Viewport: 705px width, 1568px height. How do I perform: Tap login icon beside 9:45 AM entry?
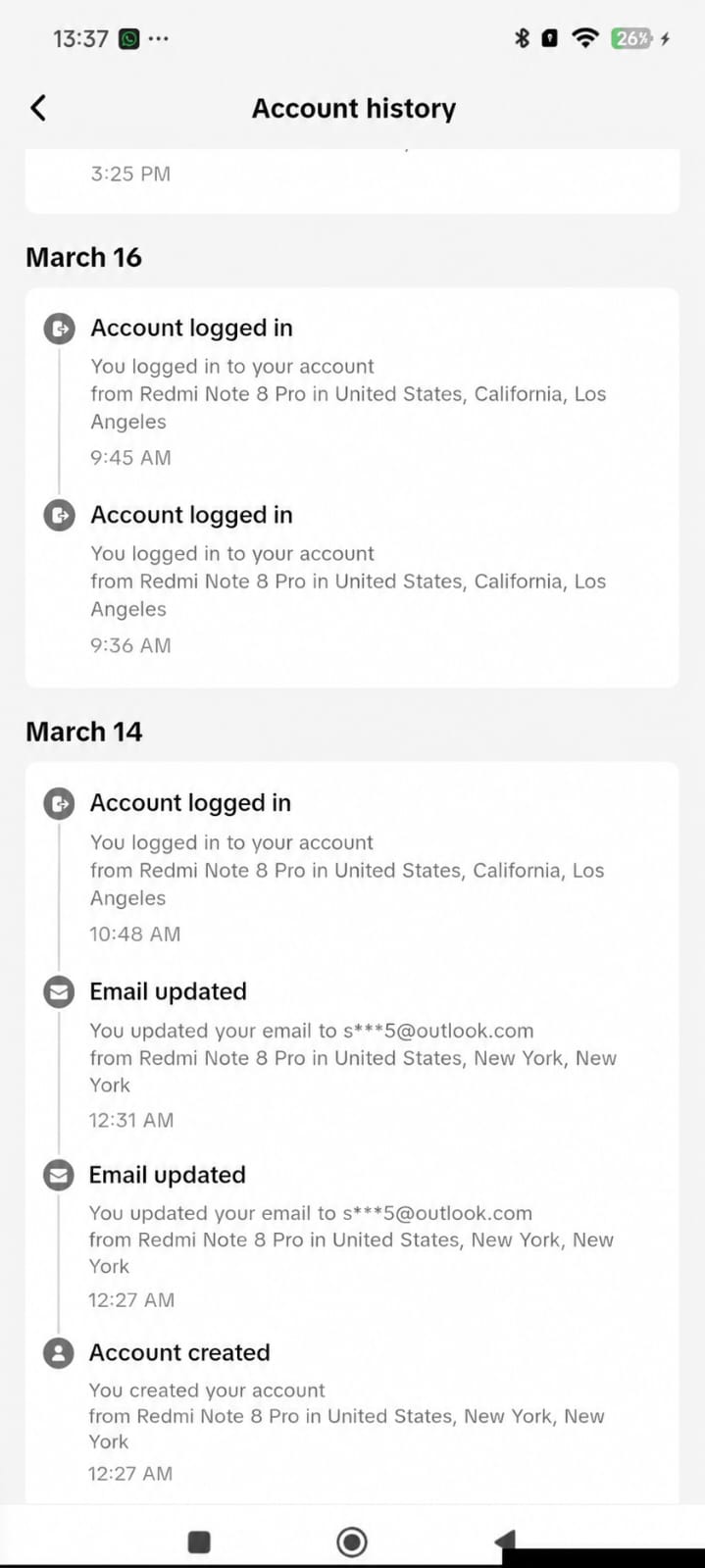[60, 328]
